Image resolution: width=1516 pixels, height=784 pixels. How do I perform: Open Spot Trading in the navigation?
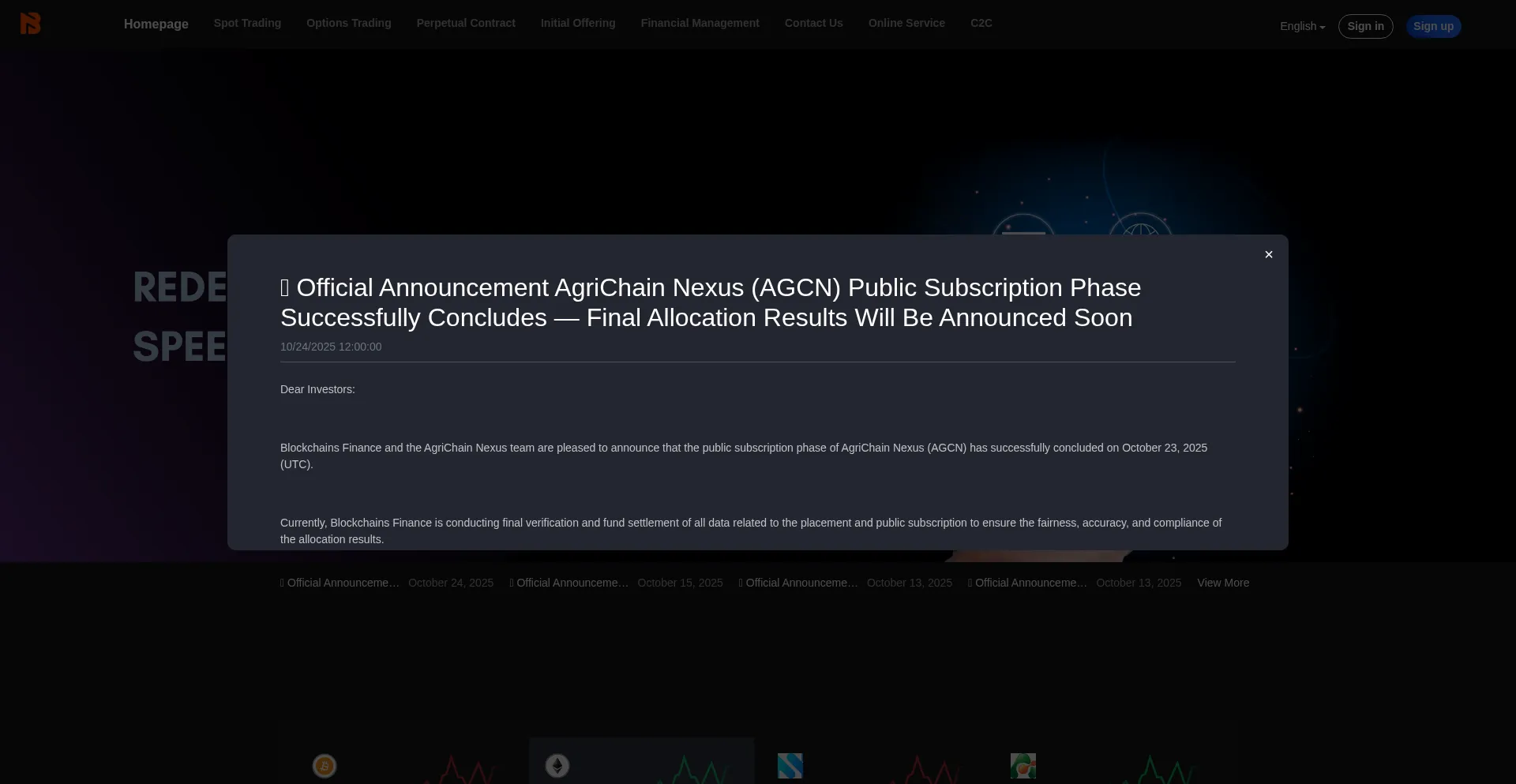[x=247, y=24]
